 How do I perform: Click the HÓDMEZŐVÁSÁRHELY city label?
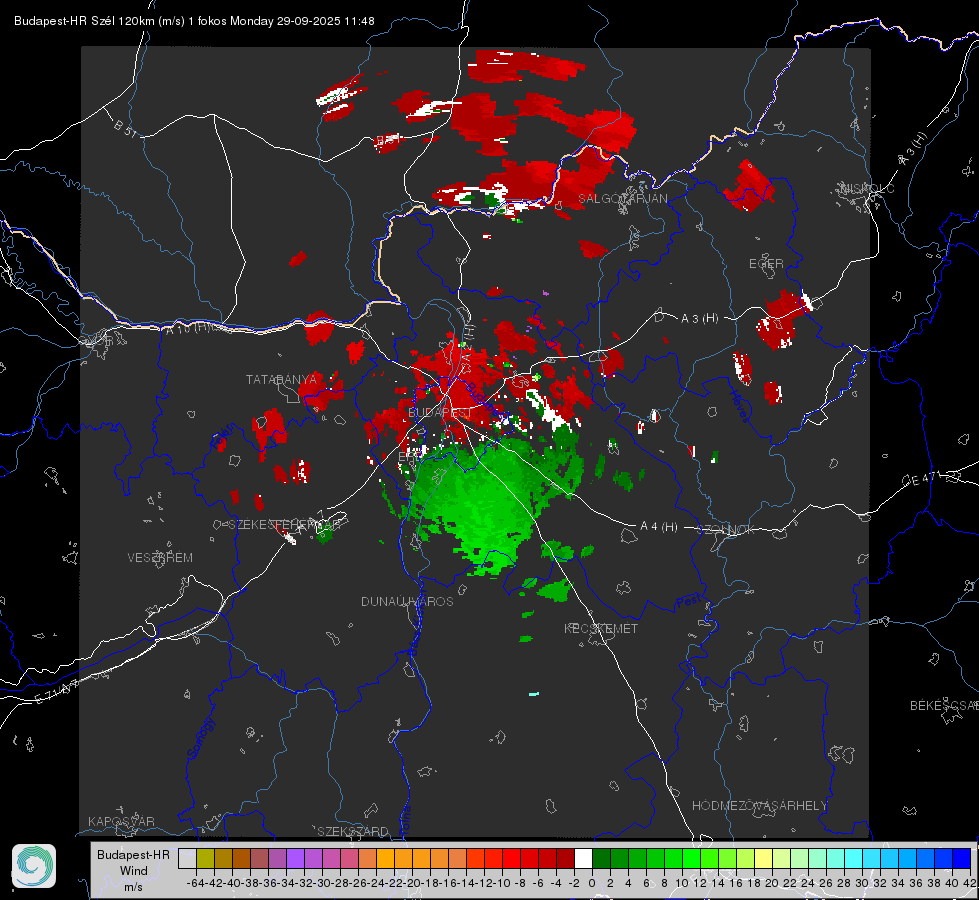click(759, 806)
